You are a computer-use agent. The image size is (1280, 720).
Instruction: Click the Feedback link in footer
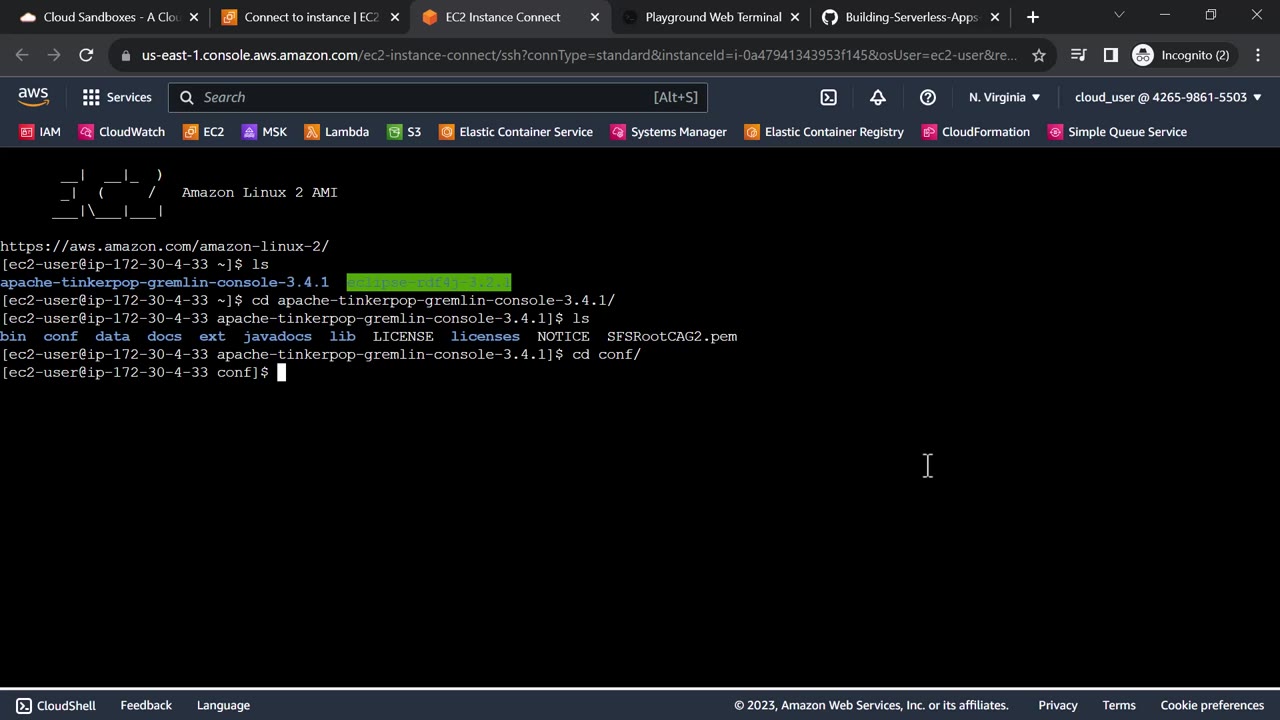click(x=146, y=705)
